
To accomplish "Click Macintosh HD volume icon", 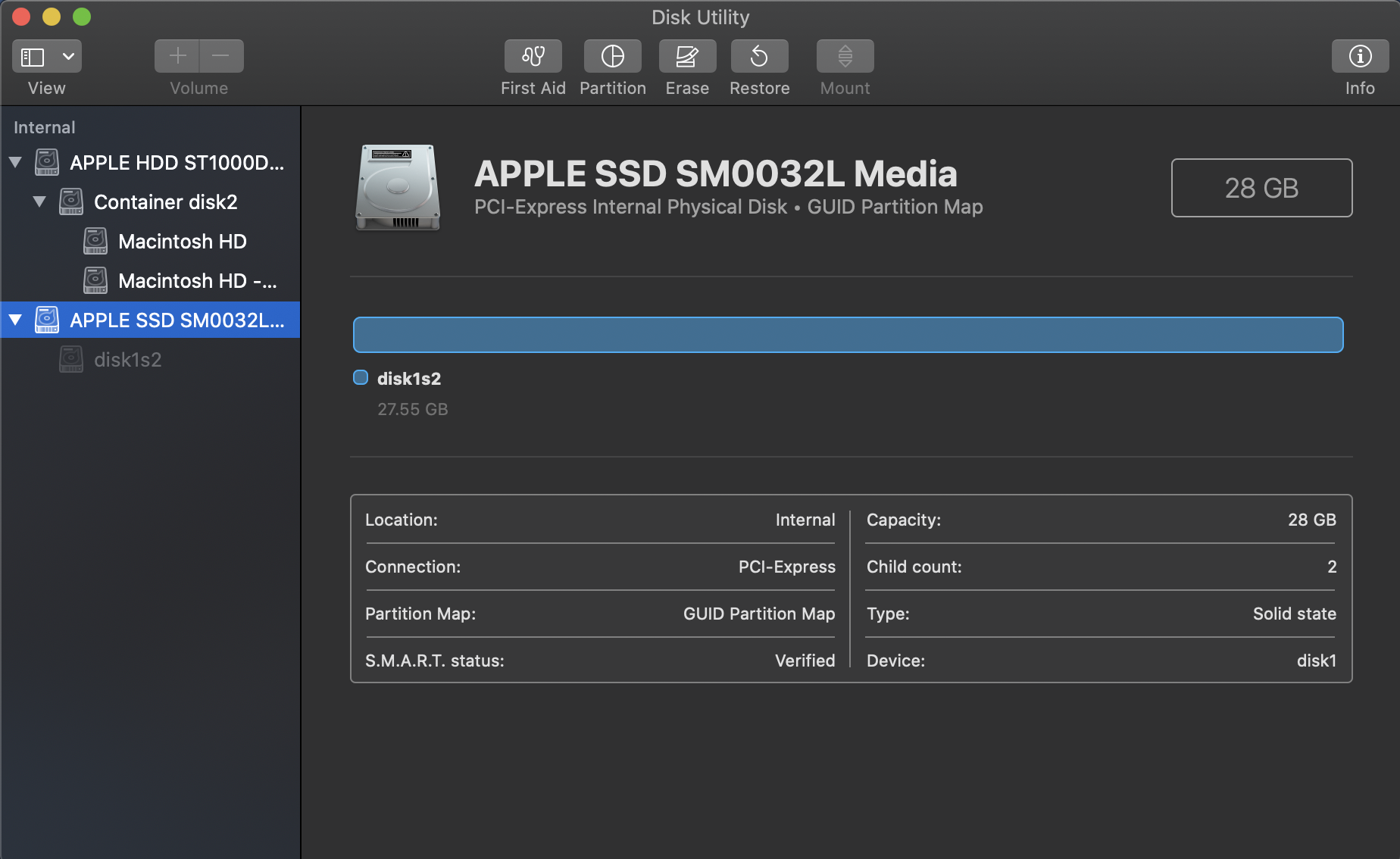I will click(95, 241).
